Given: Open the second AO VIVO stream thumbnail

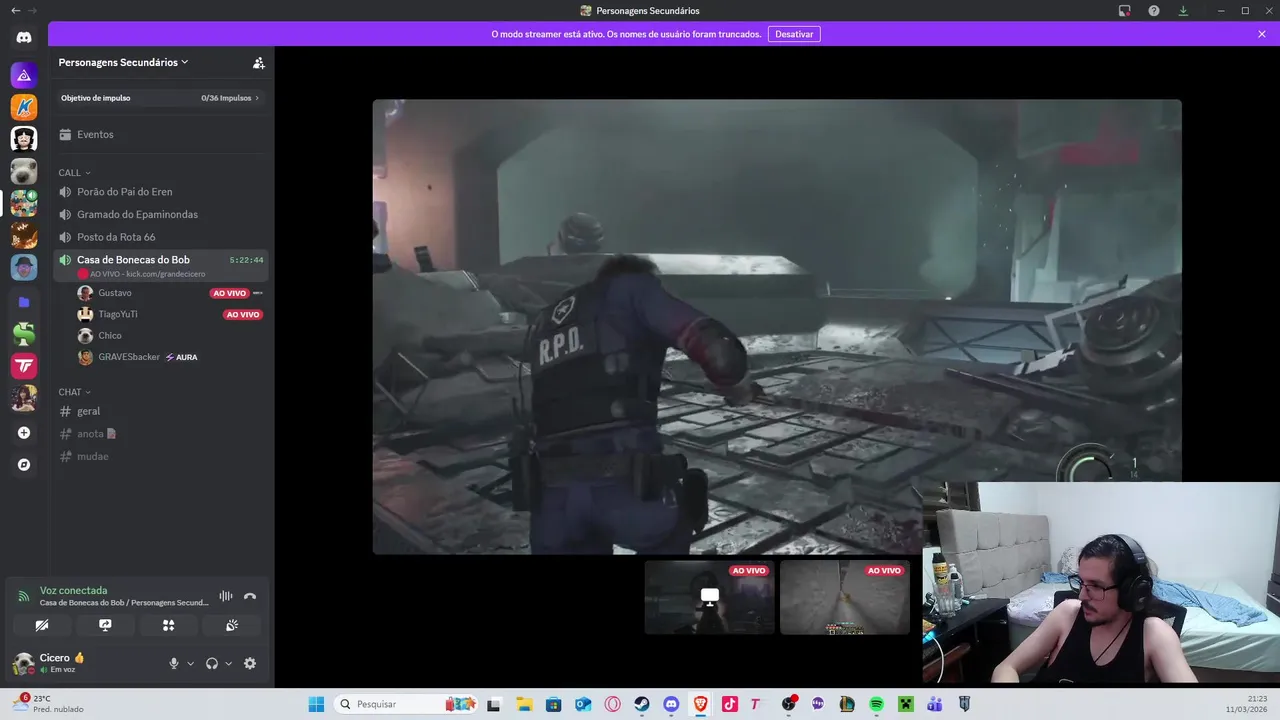Looking at the screenshot, I should [x=844, y=597].
